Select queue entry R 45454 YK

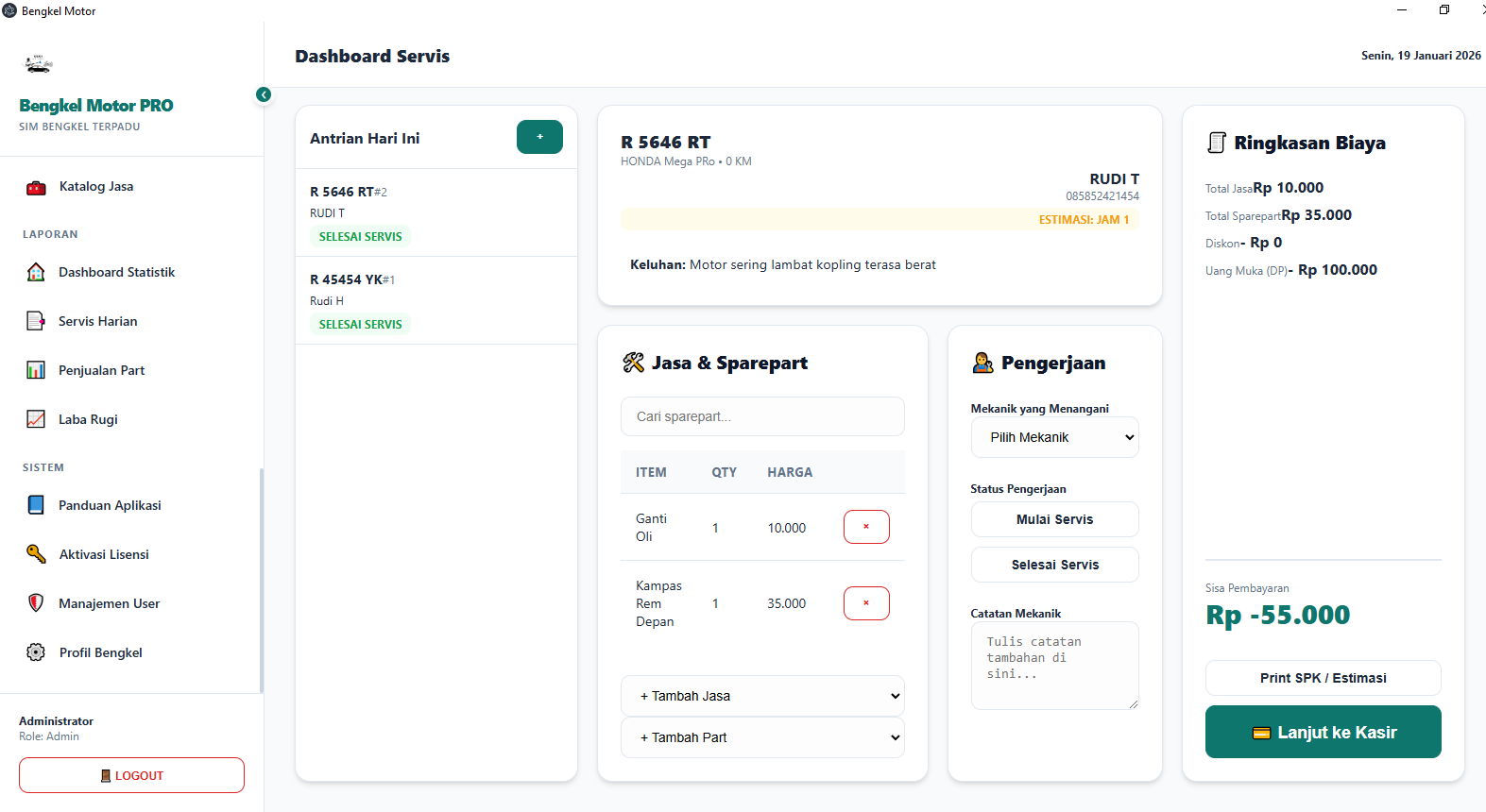[436, 300]
